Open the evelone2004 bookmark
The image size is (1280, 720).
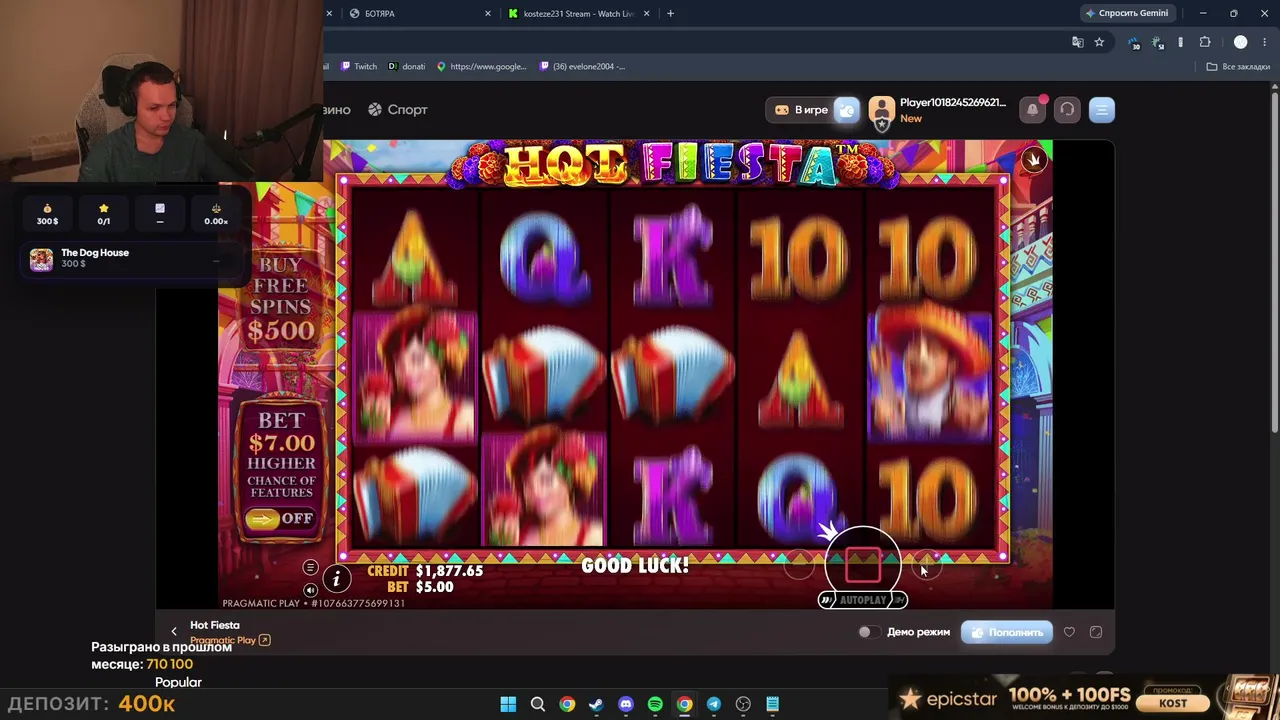[582, 67]
